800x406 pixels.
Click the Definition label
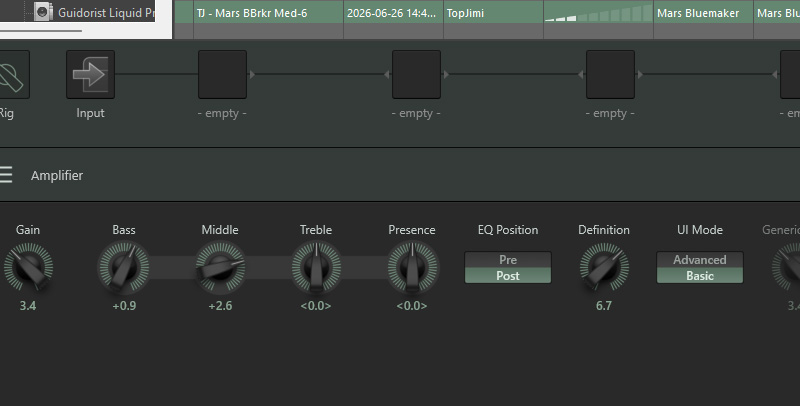(604, 230)
